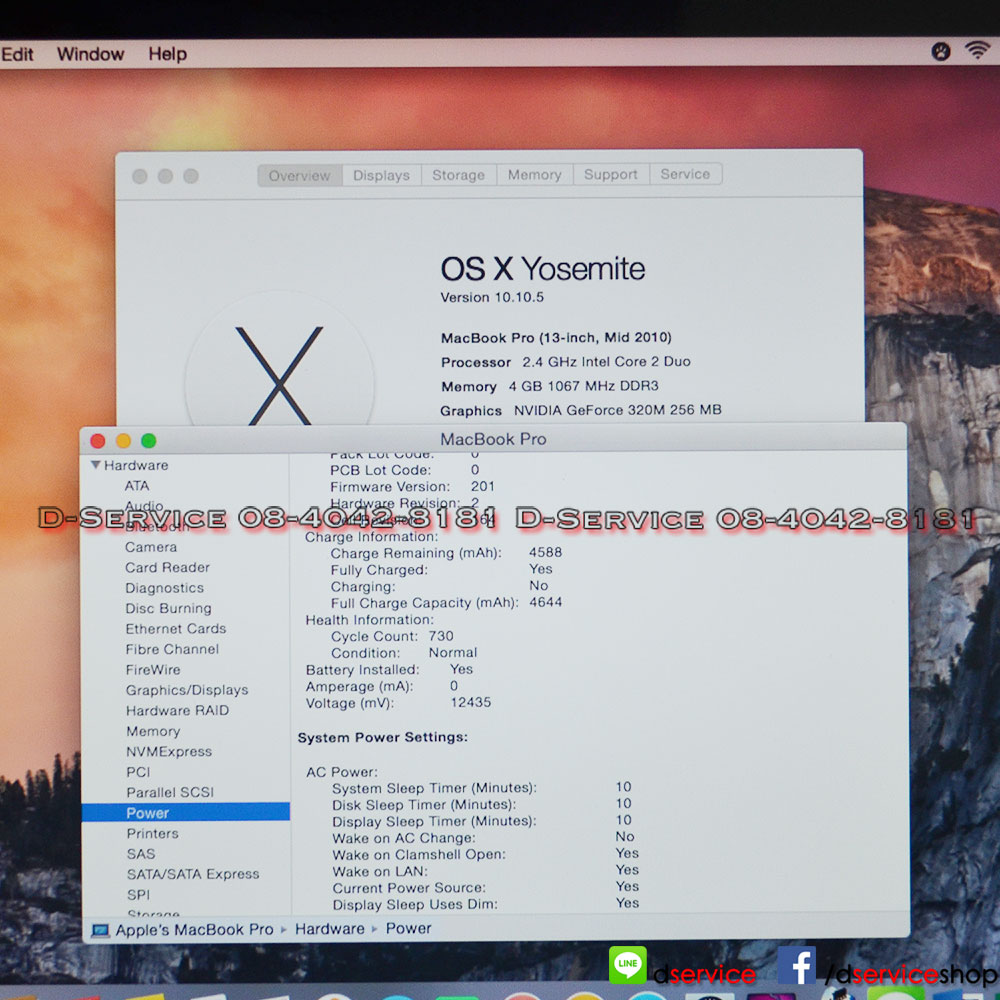Open the Edit menu
Viewport: 1000px width, 1000px height.
[x=17, y=54]
